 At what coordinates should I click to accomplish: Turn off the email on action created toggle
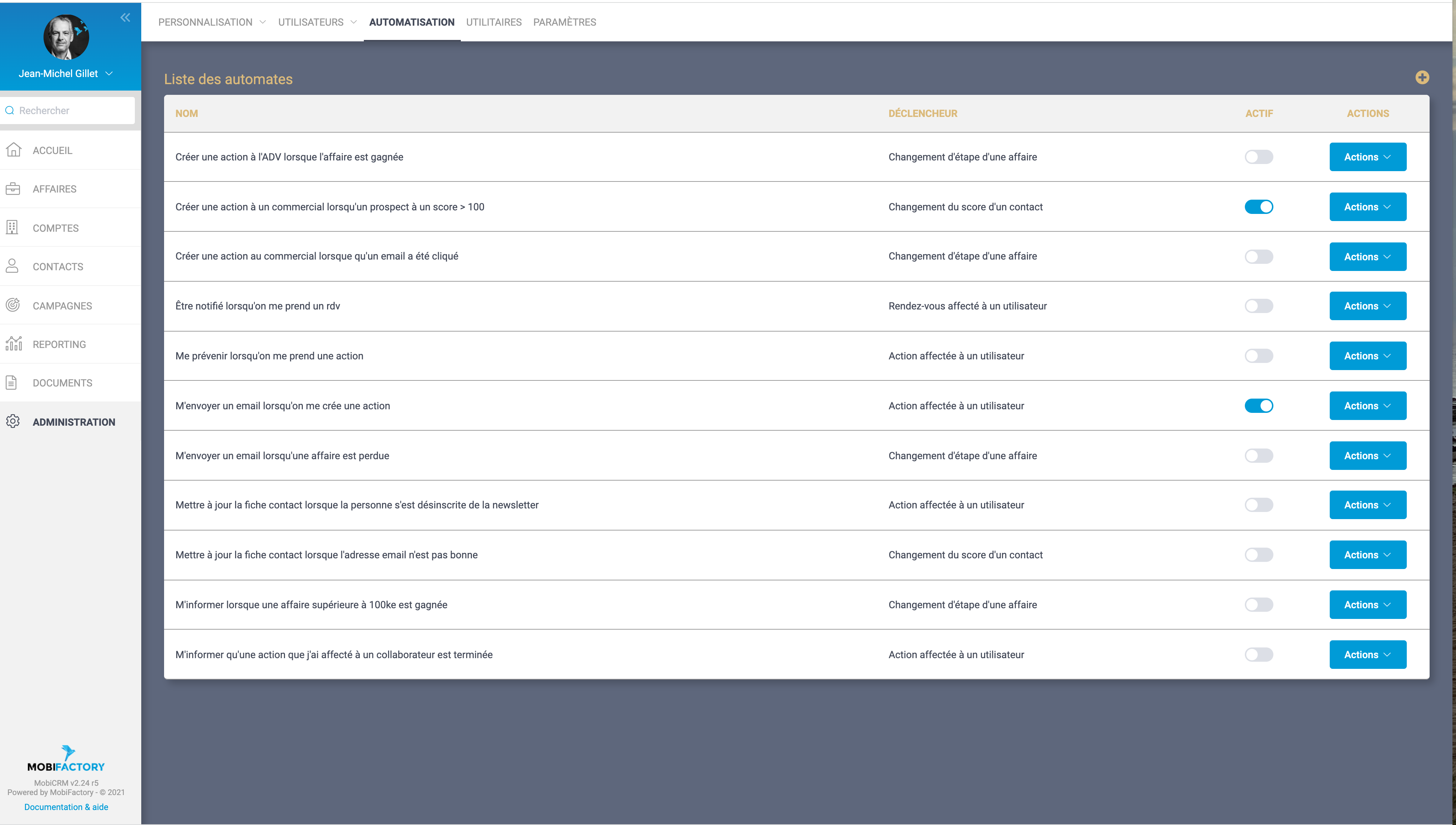(x=1258, y=406)
